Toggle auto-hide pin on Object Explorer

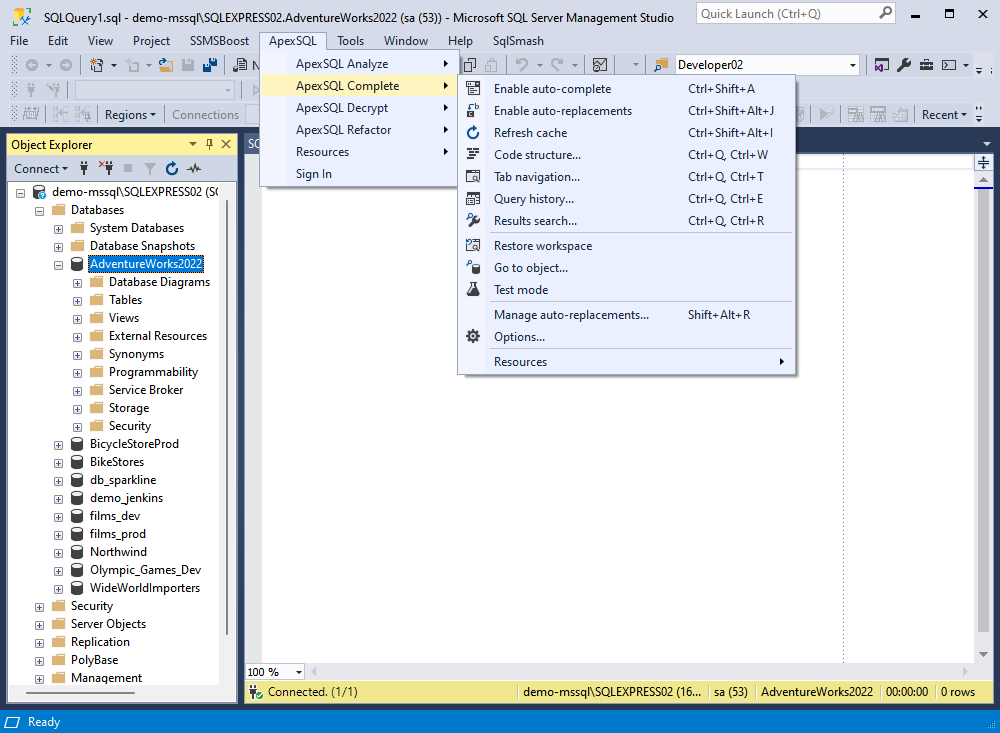[209, 144]
